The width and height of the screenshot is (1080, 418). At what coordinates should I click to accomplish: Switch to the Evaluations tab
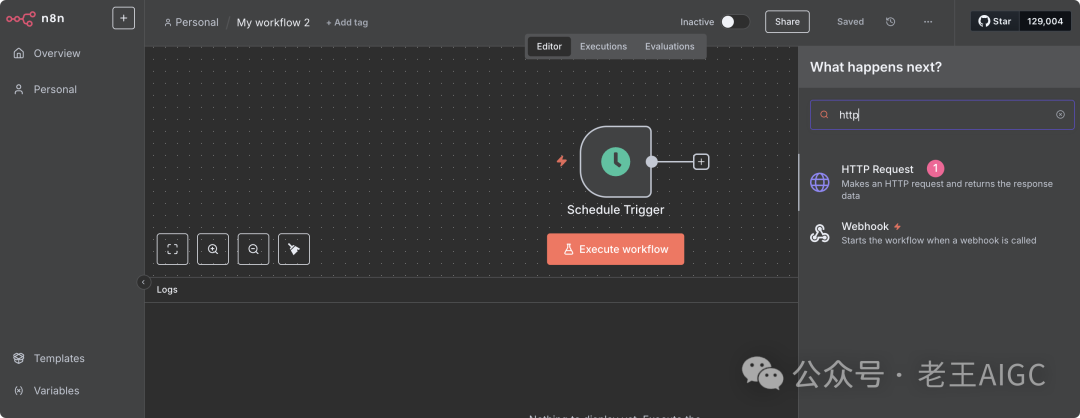click(x=669, y=46)
